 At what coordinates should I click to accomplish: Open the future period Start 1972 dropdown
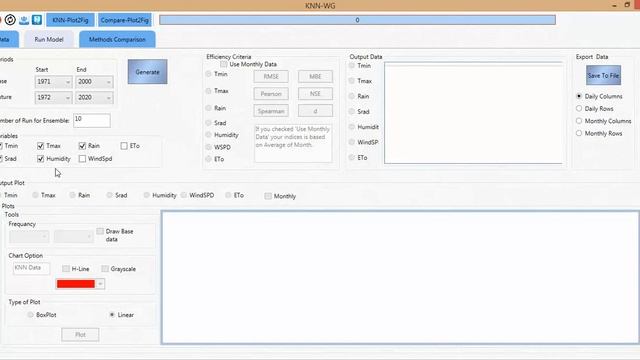53,97
